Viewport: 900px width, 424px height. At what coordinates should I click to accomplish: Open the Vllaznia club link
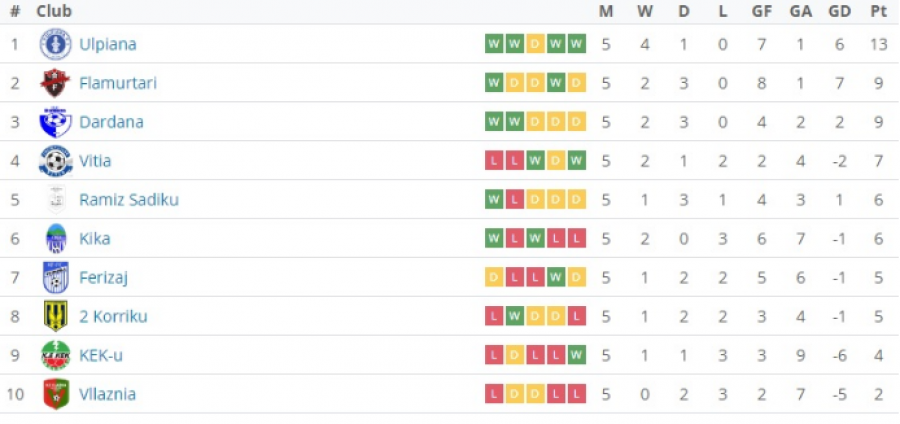pos(108,394)
